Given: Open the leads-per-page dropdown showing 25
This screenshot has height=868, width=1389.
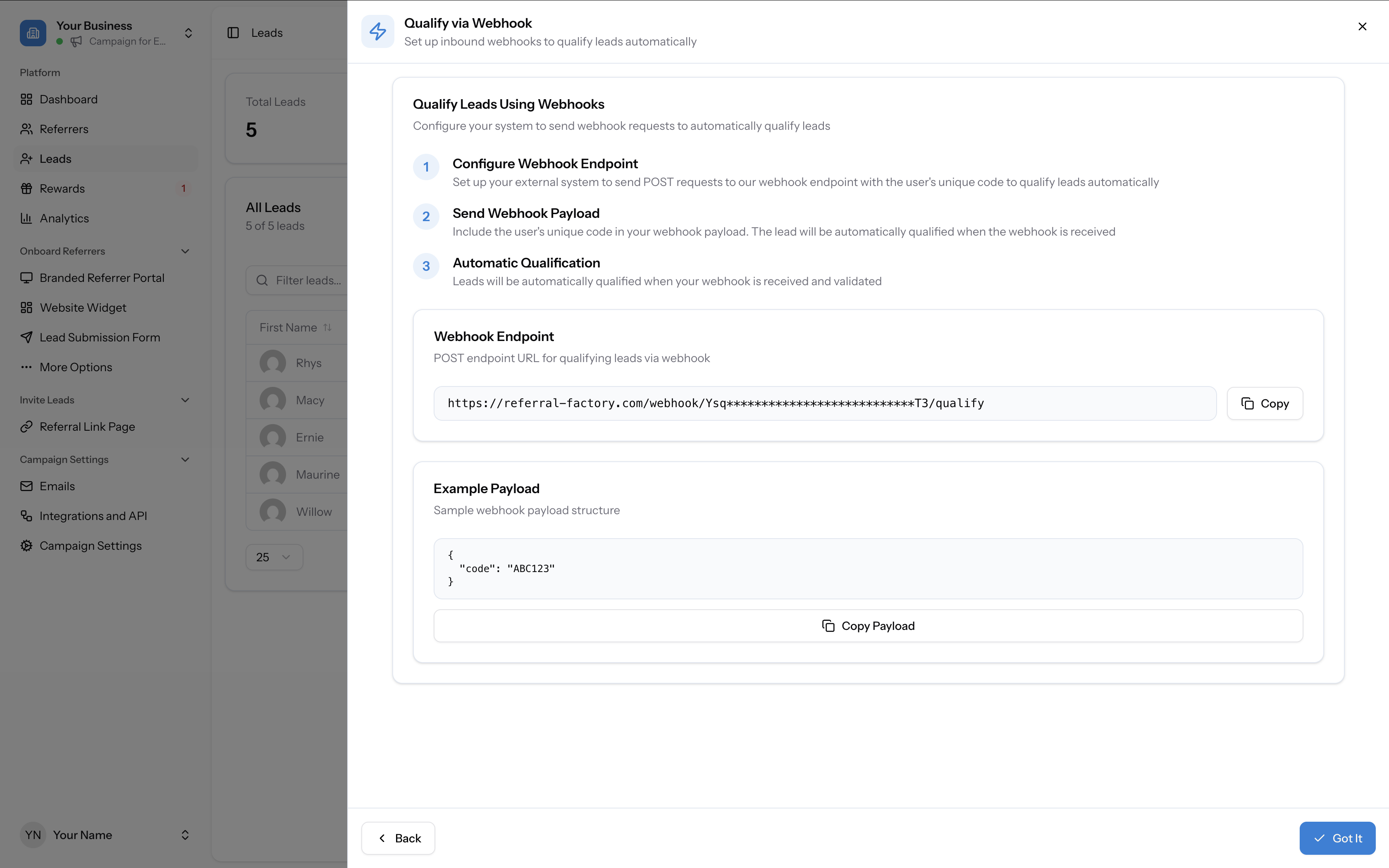Looking at the screenshot, I should point(274,557).
